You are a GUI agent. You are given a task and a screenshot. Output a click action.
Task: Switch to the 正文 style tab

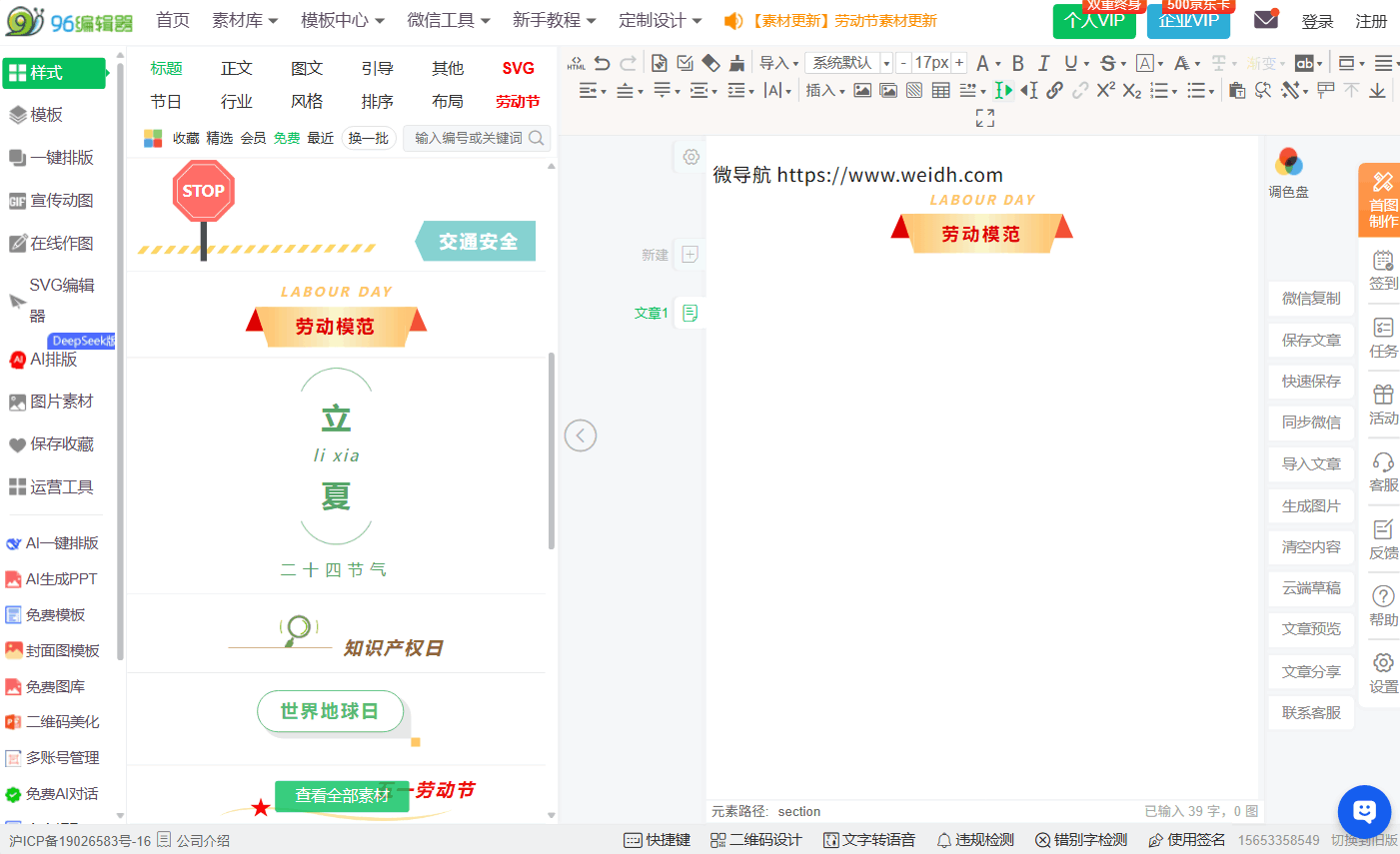pyautogui.click(x=237, y=68)
